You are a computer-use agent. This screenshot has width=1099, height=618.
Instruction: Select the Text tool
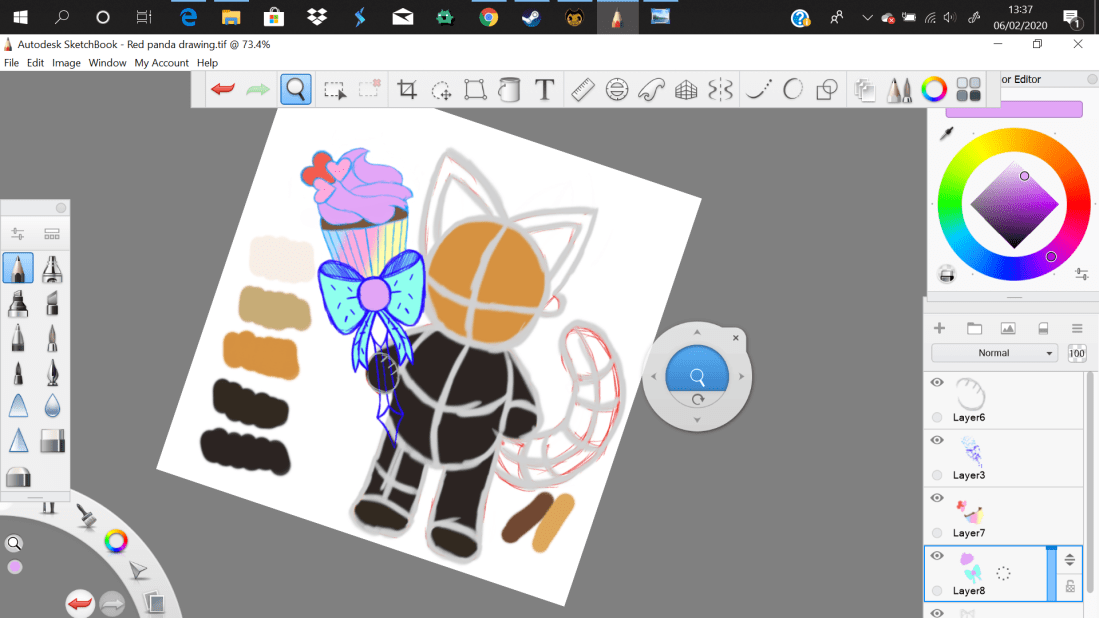545,89
